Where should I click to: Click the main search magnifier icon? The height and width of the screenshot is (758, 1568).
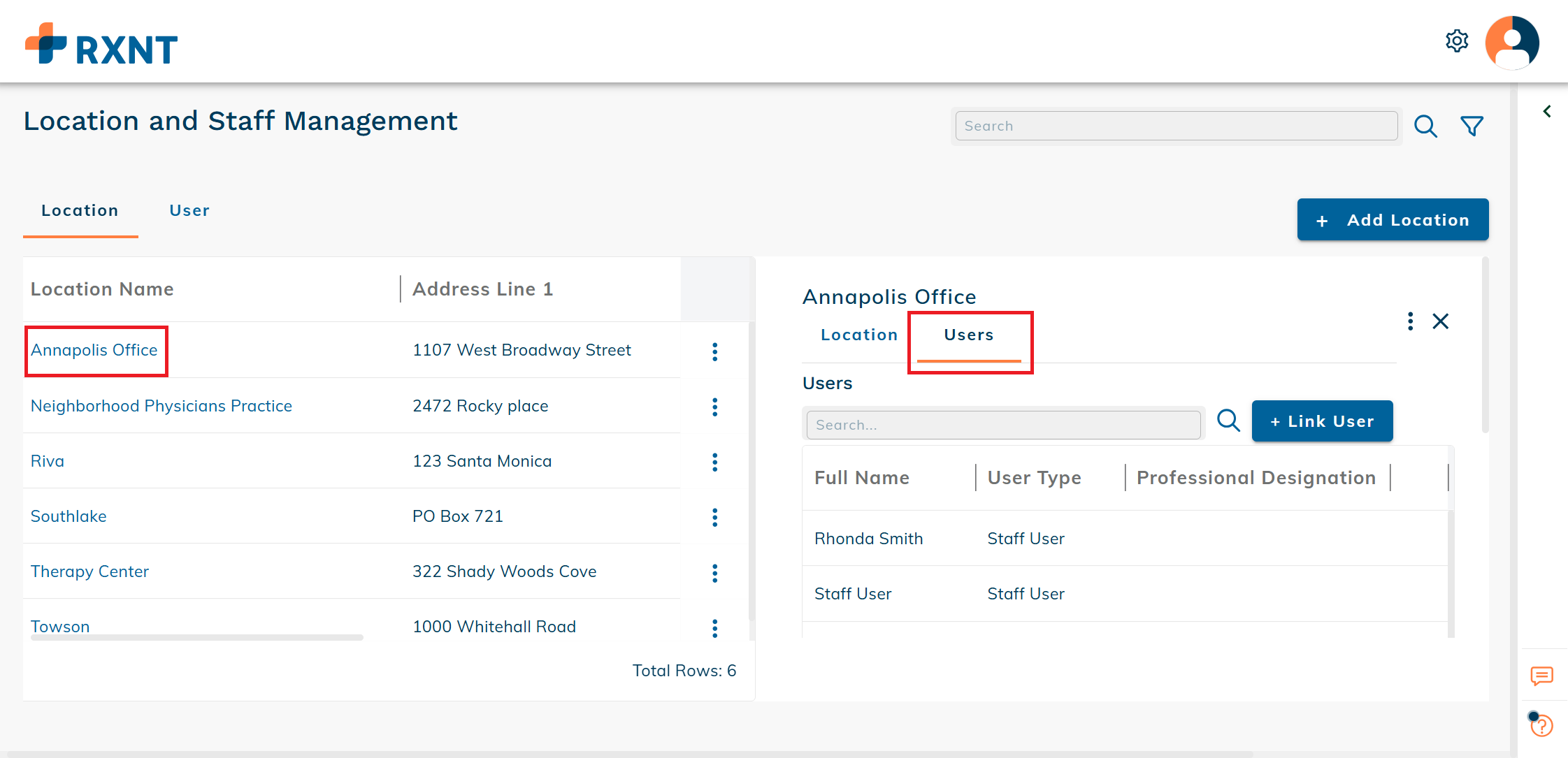coord(1425,126)
